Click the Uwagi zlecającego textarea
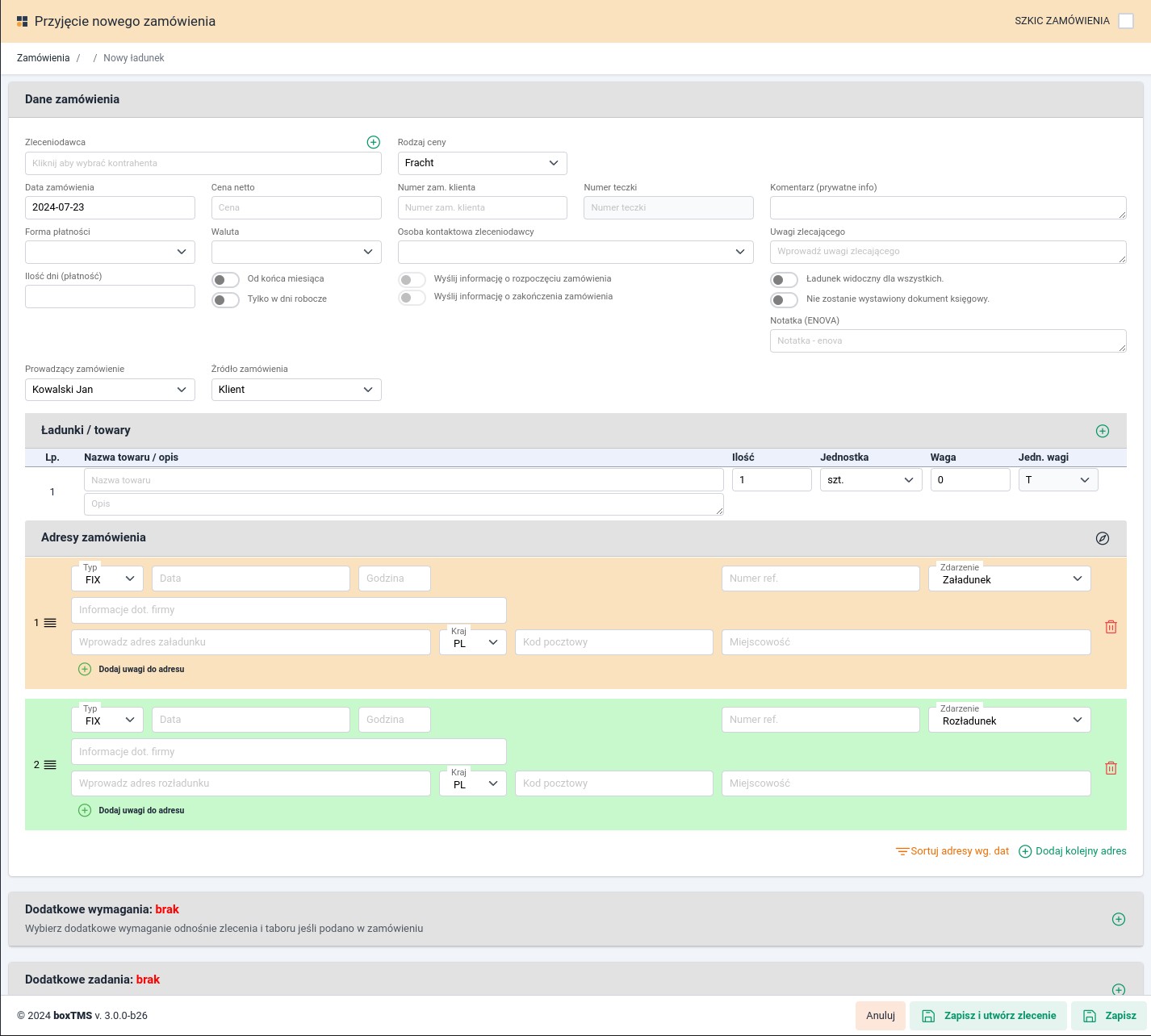The width and height of the screenshot is (1151, 1036). (x=948, y=252)
